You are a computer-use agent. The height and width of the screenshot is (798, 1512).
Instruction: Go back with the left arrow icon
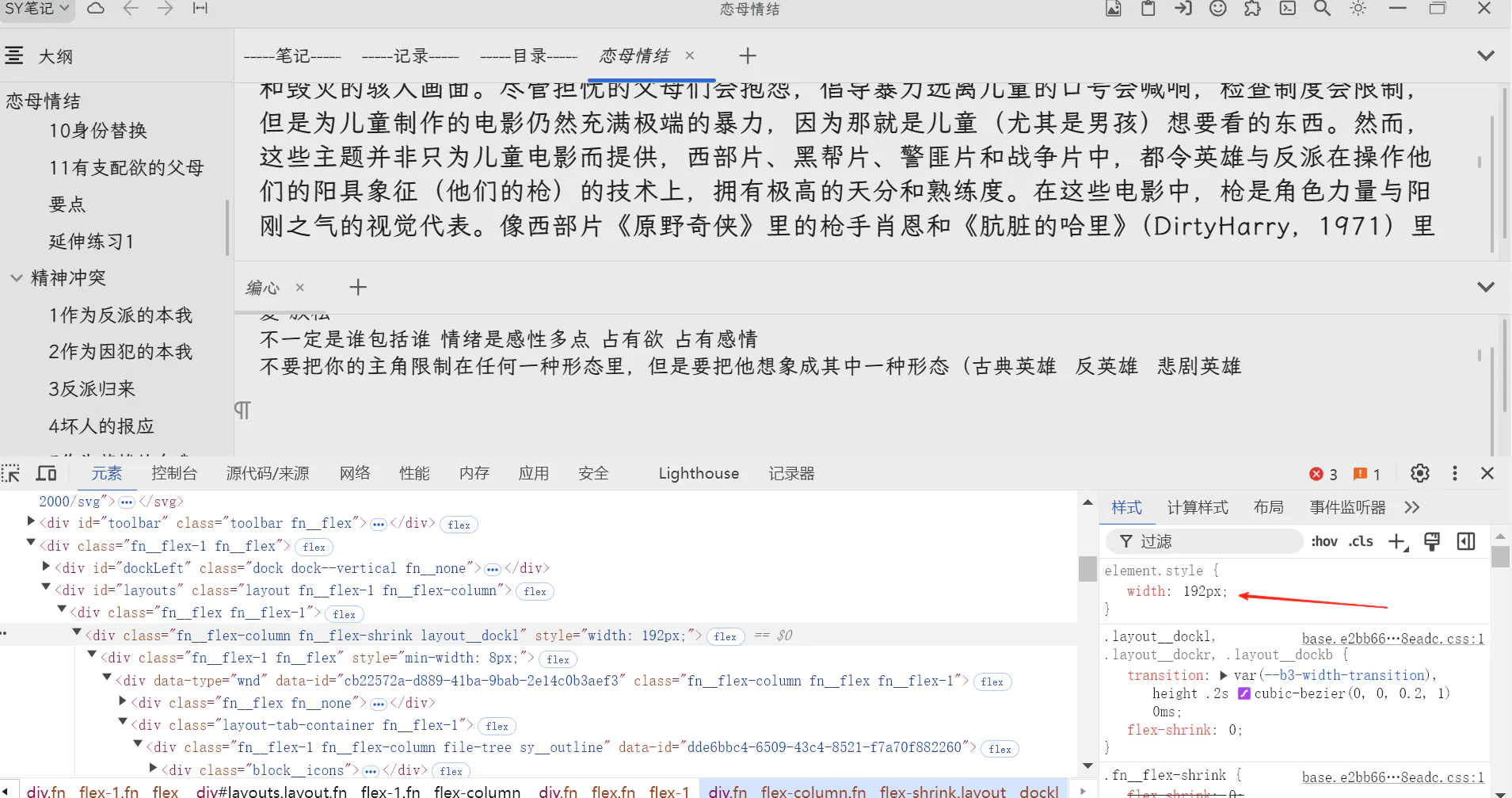[x=131, y=9]
